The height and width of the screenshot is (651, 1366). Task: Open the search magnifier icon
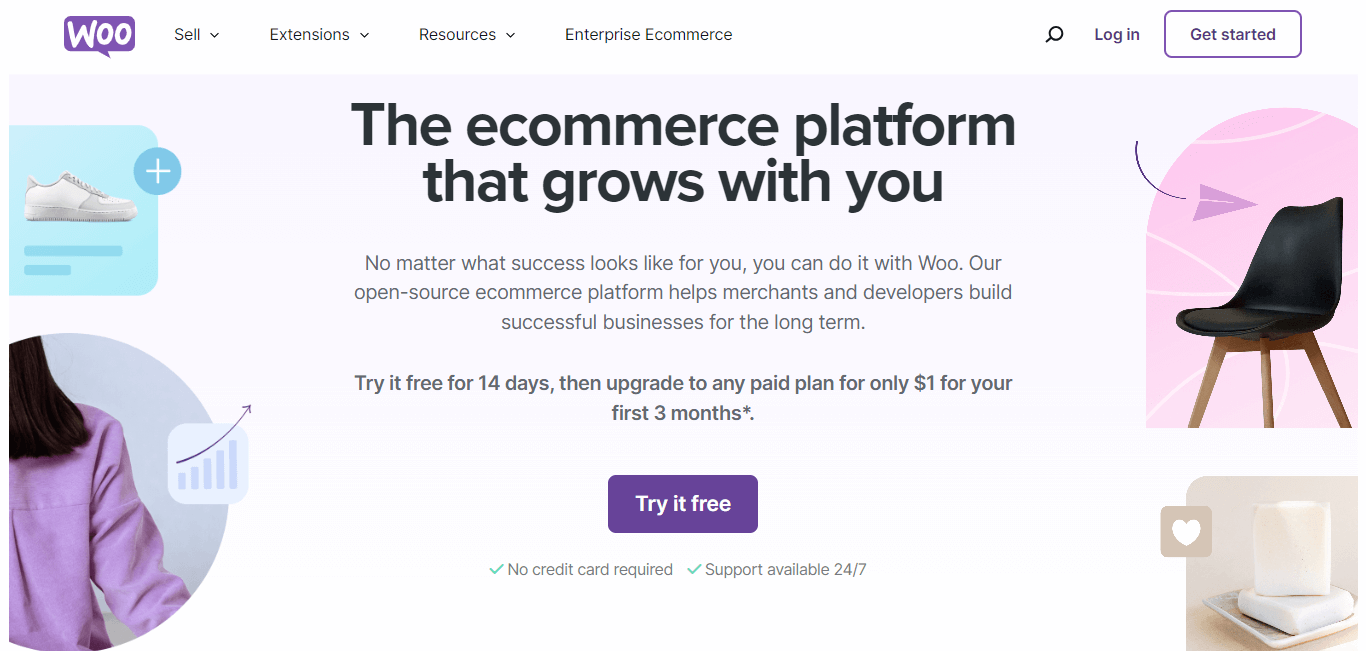tap(1054, 34)
